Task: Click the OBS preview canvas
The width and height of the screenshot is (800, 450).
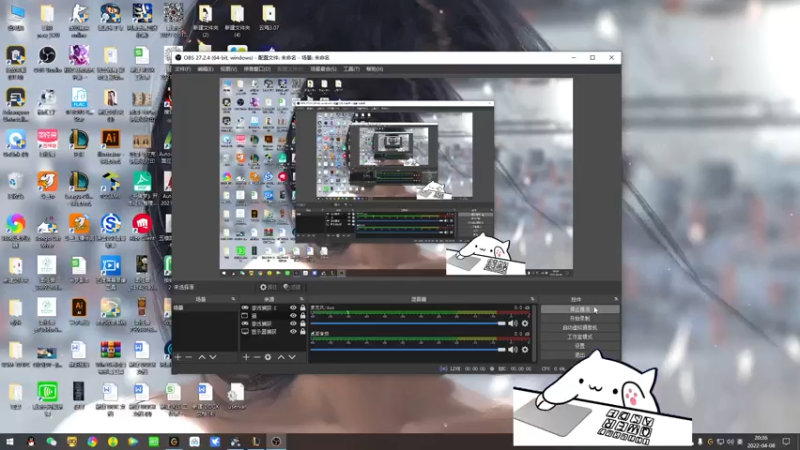Action: (396, 178)
